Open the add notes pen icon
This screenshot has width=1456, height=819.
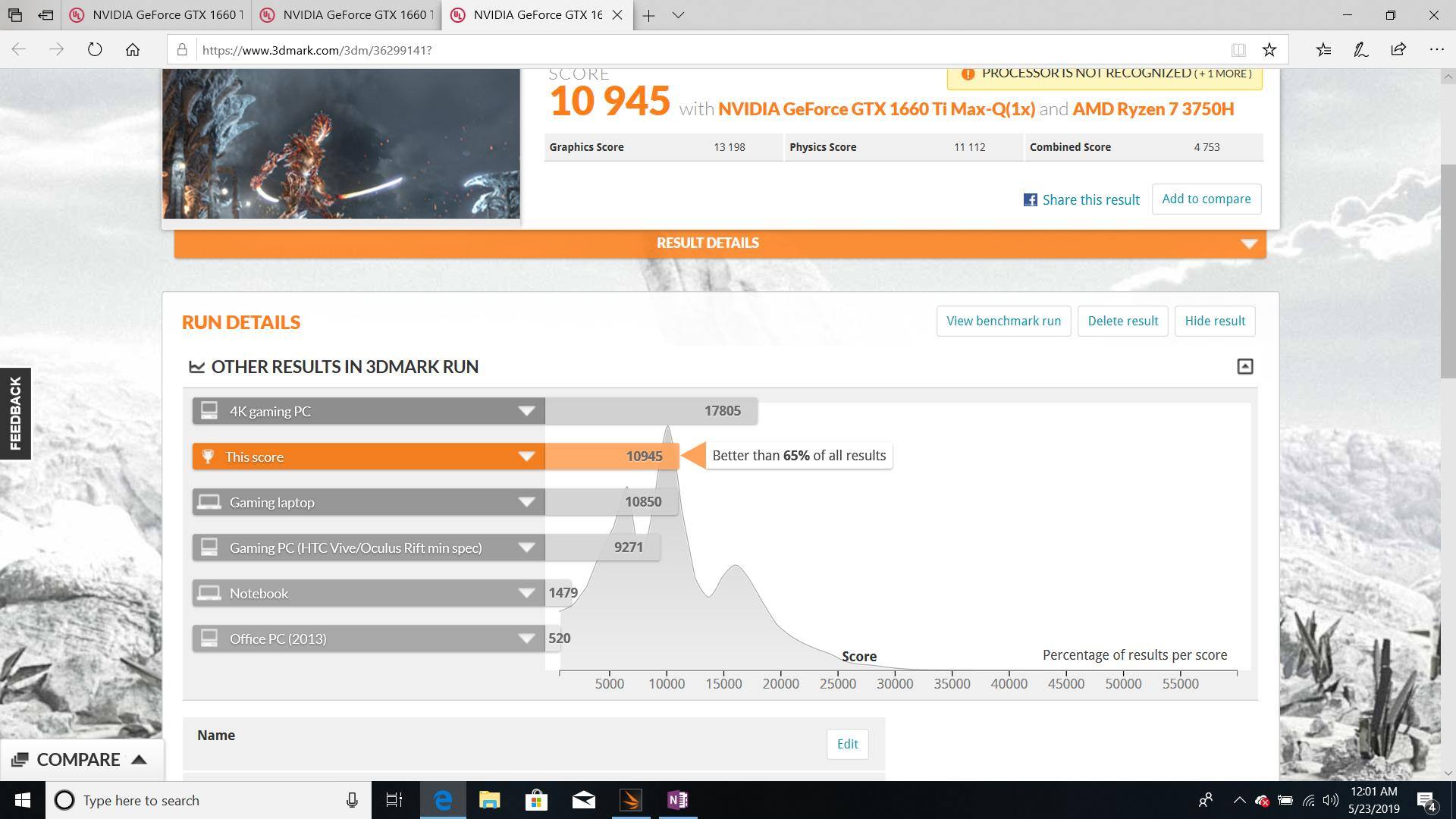coord(1360,50)
